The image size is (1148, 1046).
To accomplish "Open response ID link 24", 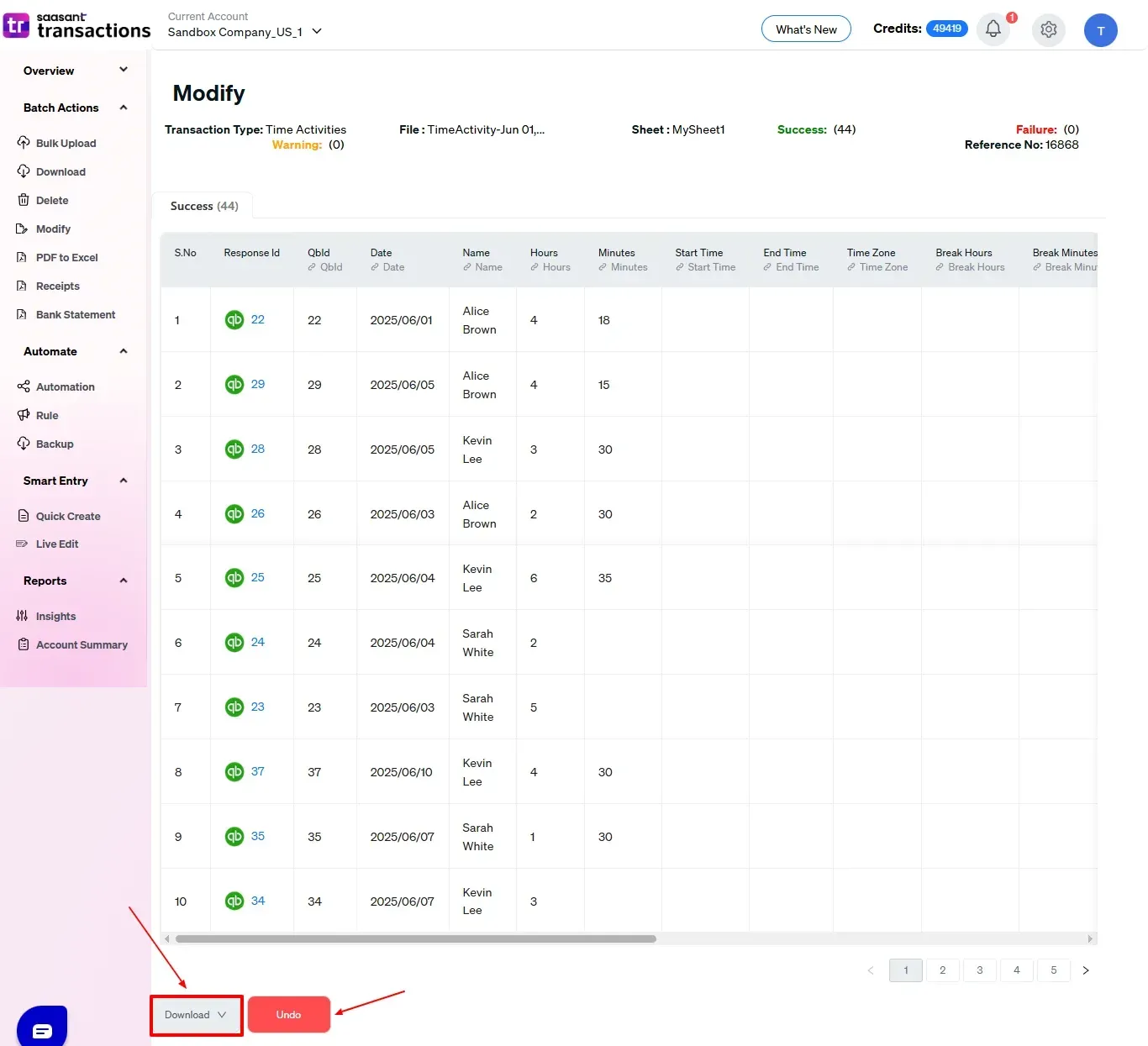I will [258, 642].
